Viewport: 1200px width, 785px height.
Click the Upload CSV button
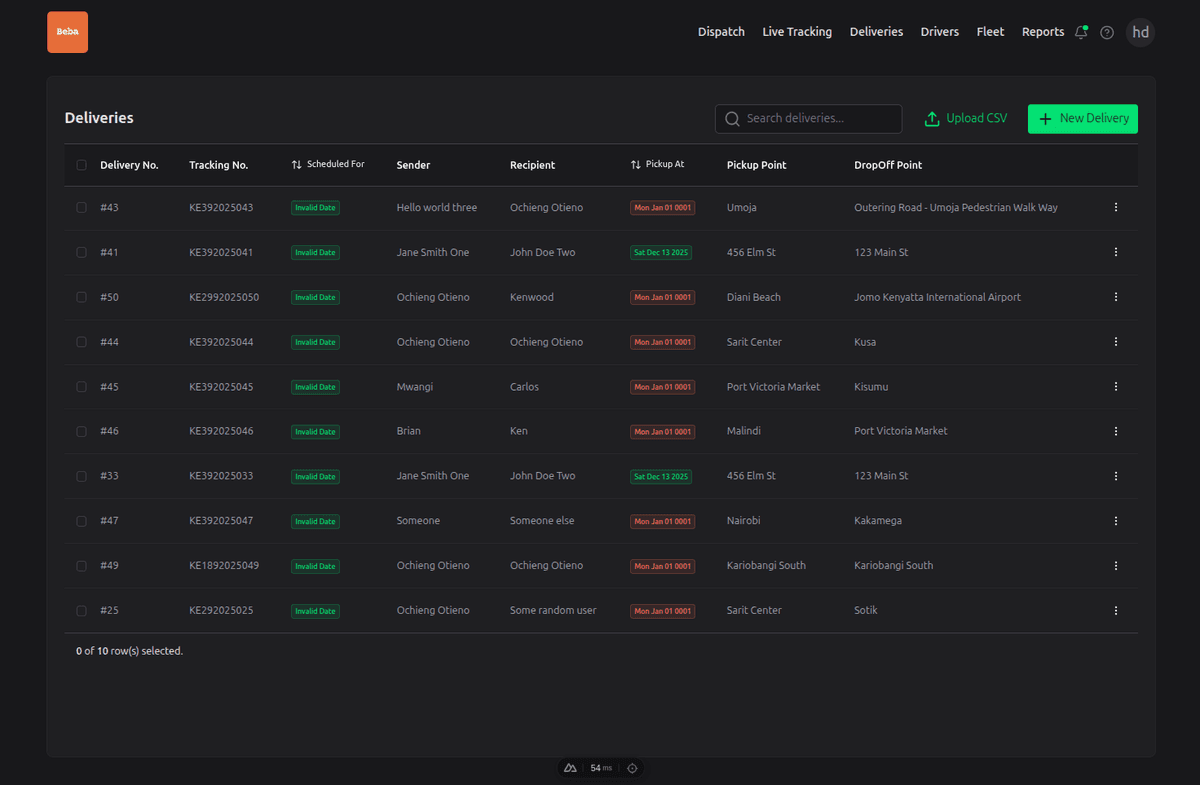coord(965,118)
